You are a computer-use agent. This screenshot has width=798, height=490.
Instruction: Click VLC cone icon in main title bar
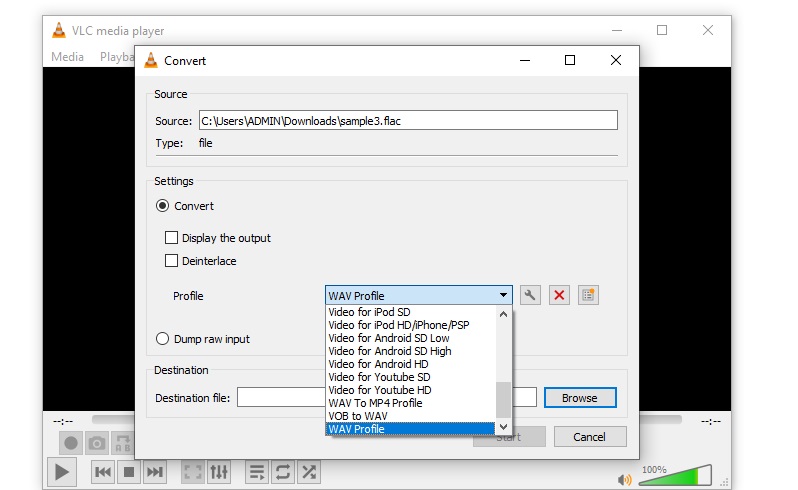59,31
